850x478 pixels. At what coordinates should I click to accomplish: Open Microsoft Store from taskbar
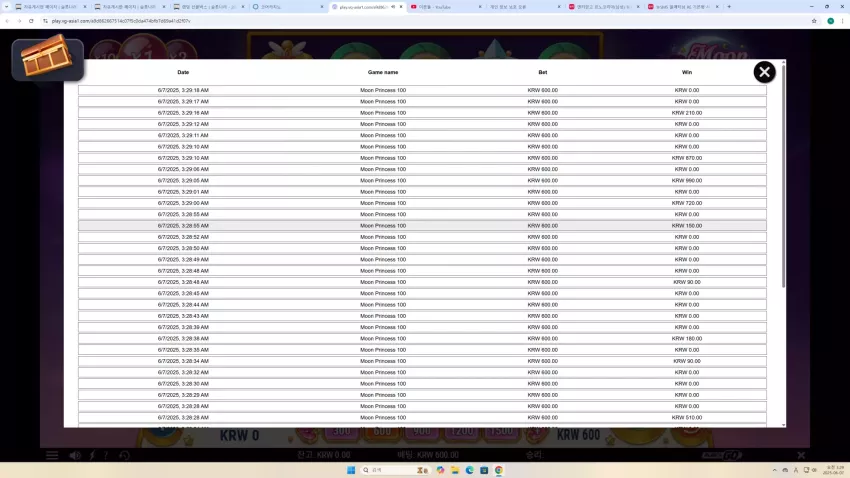[484, 470]
